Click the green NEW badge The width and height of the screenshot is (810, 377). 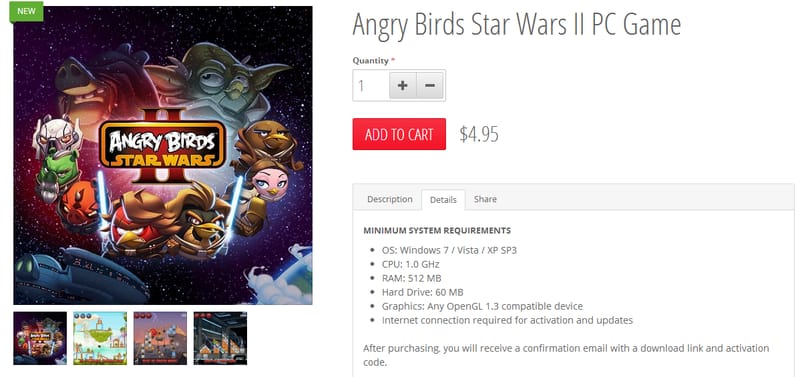[26, 11]
